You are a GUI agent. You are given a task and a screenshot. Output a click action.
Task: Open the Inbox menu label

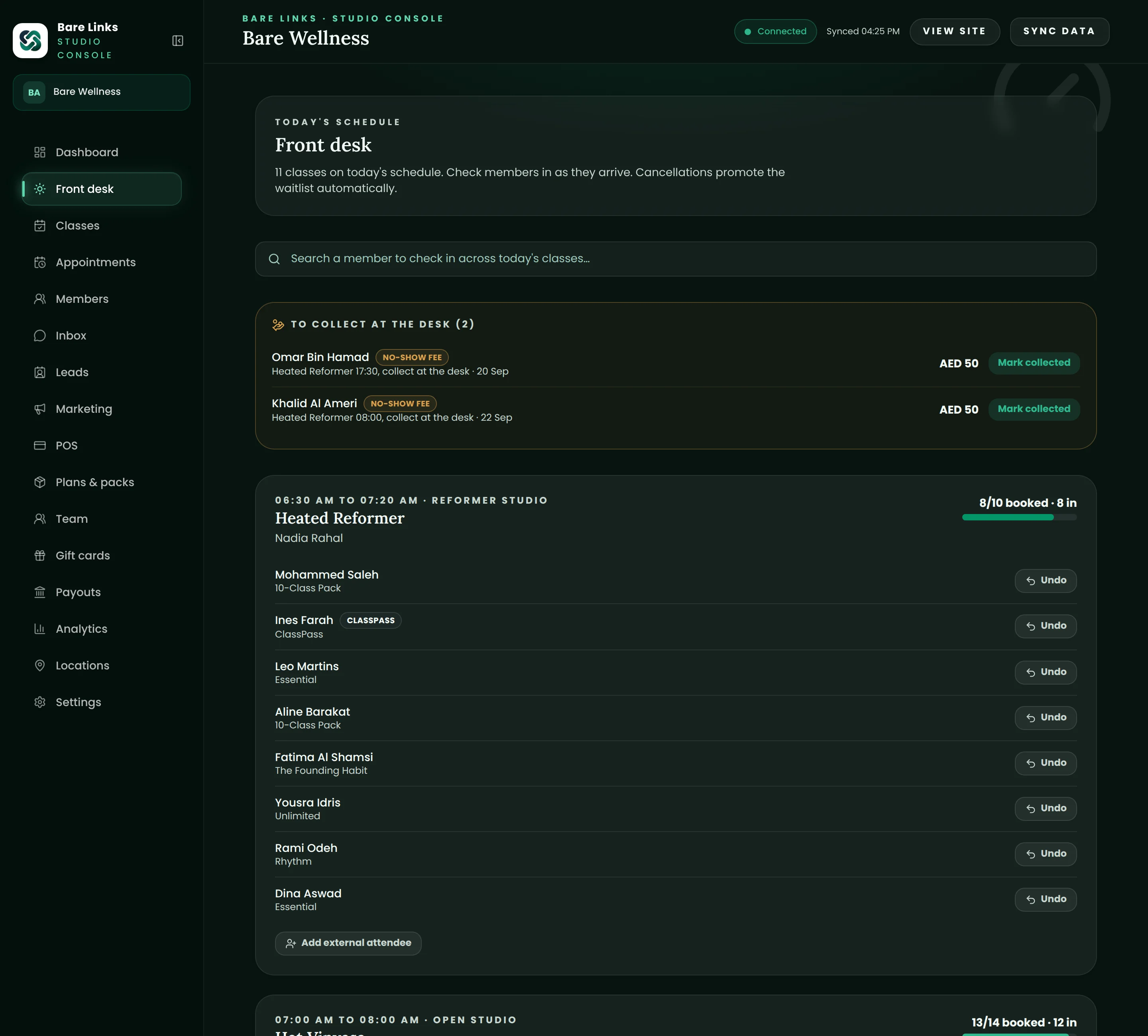[x=71, y=335]
